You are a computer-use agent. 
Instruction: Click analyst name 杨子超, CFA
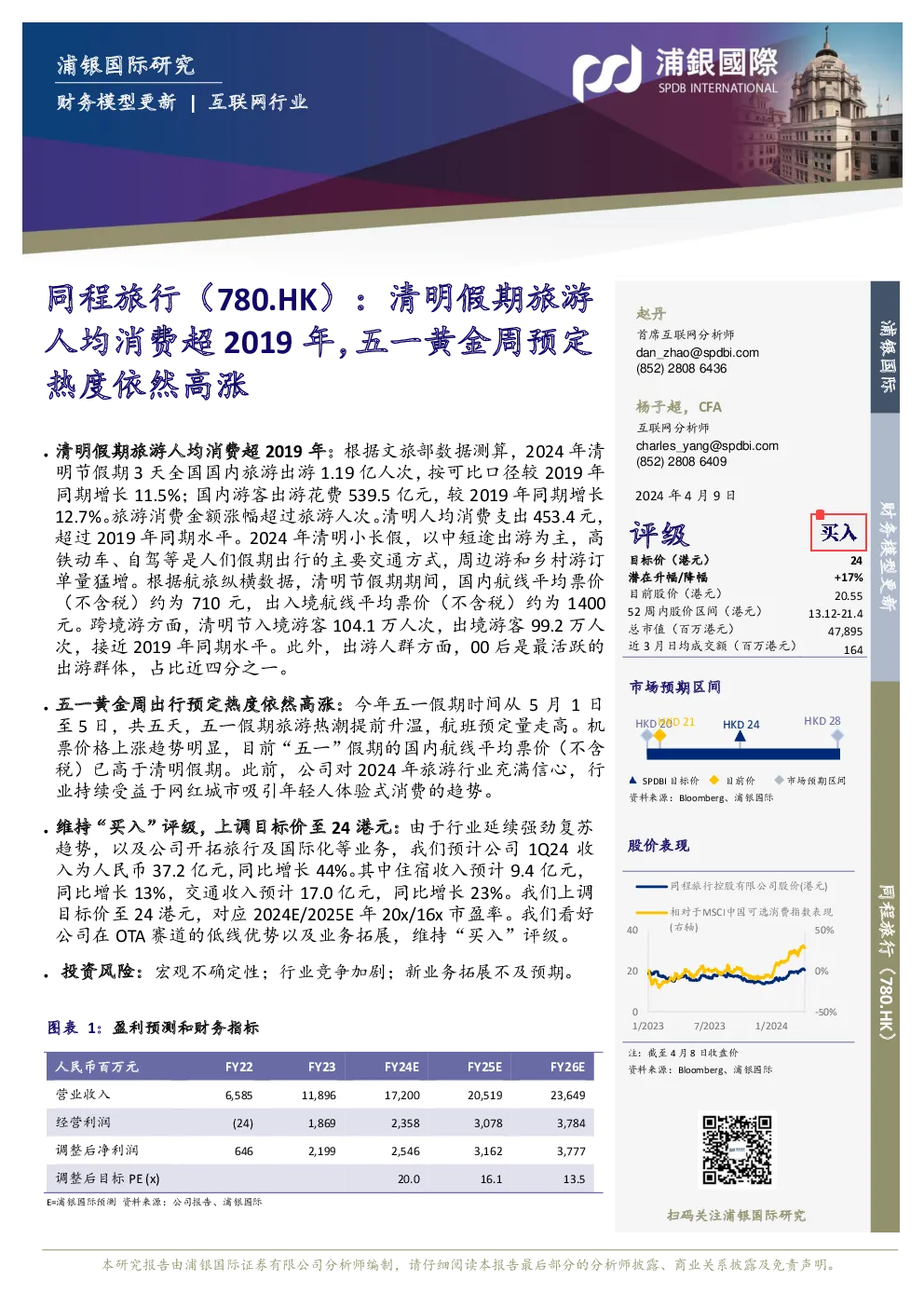tap(678, 407)
